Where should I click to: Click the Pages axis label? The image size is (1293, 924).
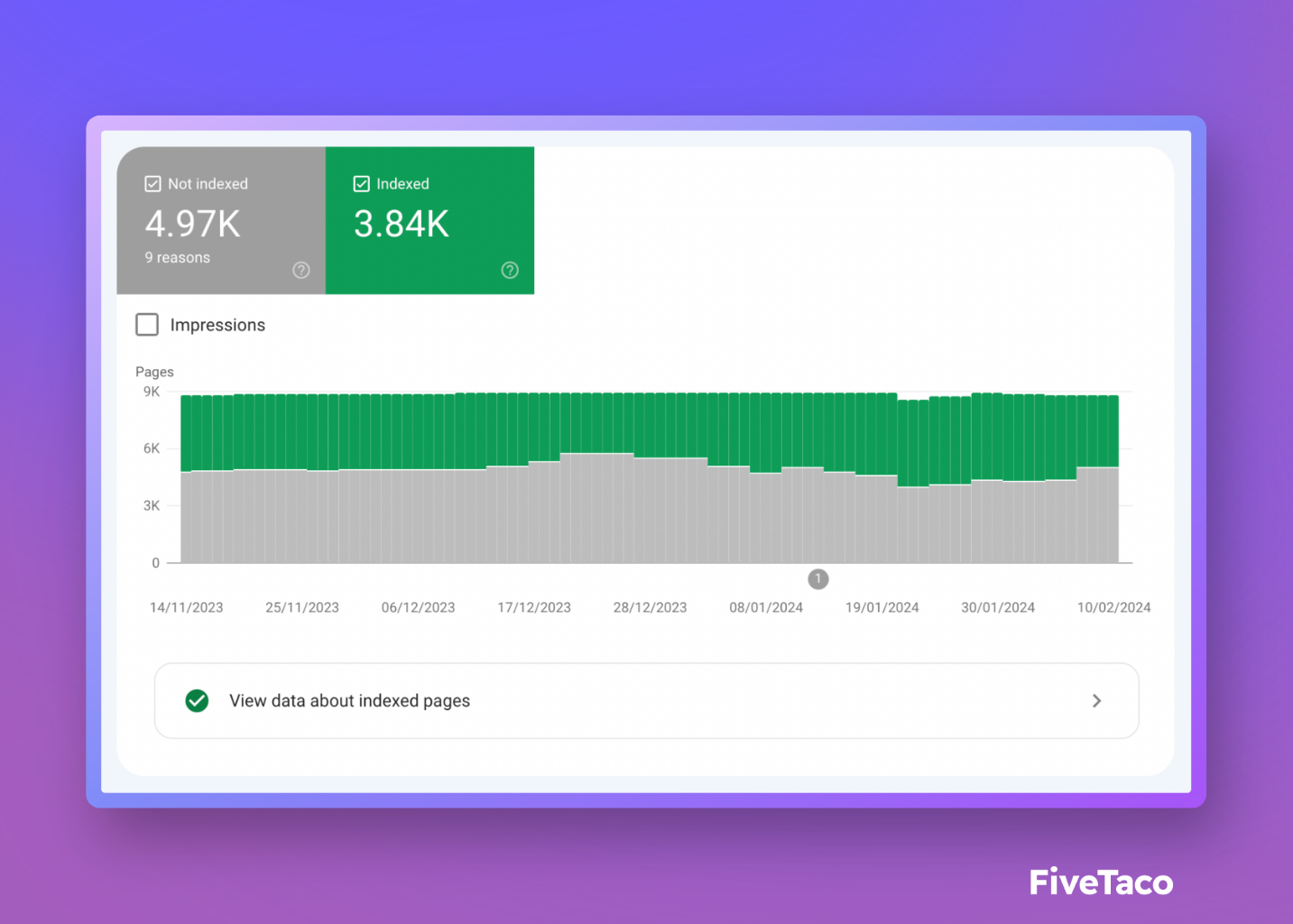(154, 372)
